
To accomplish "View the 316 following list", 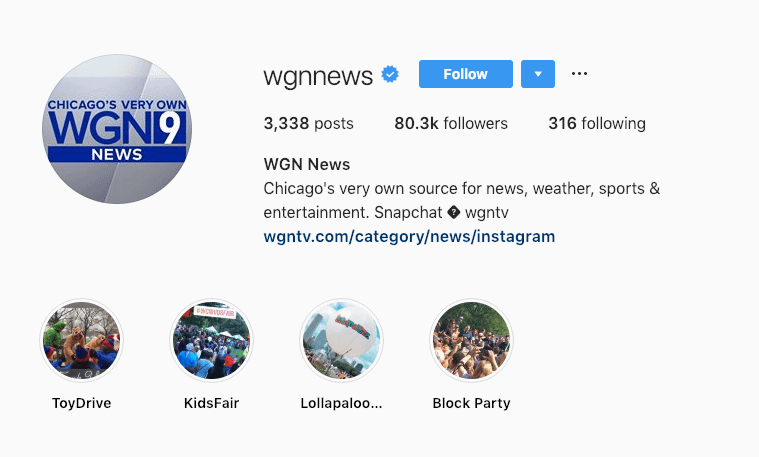I will click(597, 123).
